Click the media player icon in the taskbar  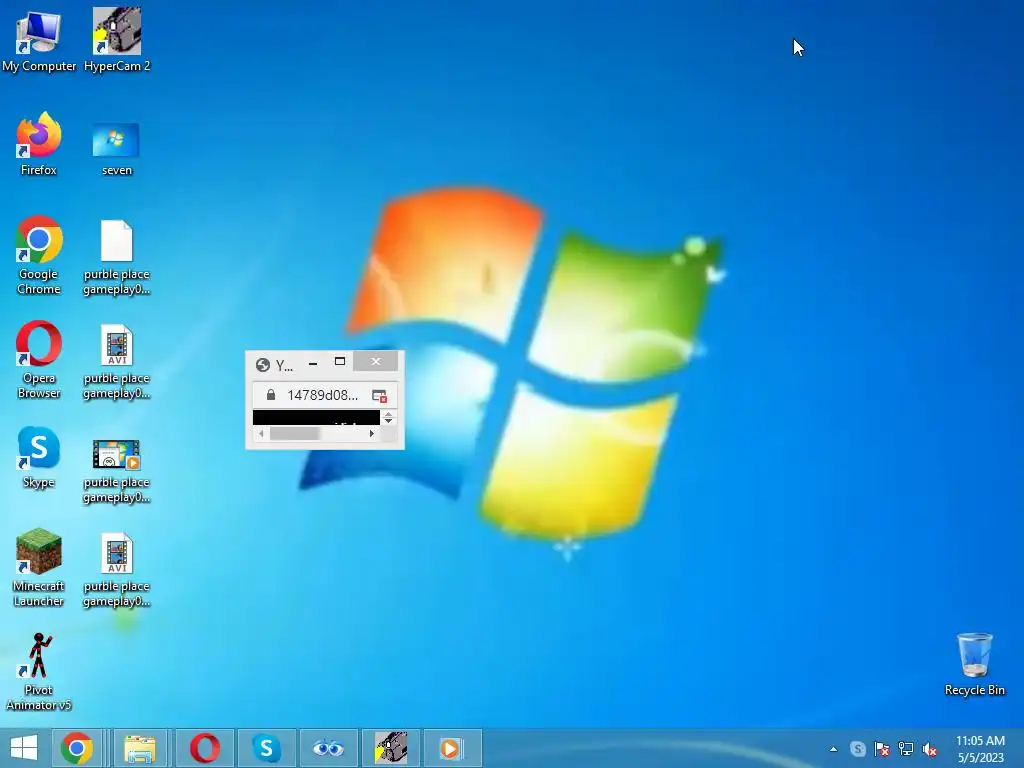(452, 748)
